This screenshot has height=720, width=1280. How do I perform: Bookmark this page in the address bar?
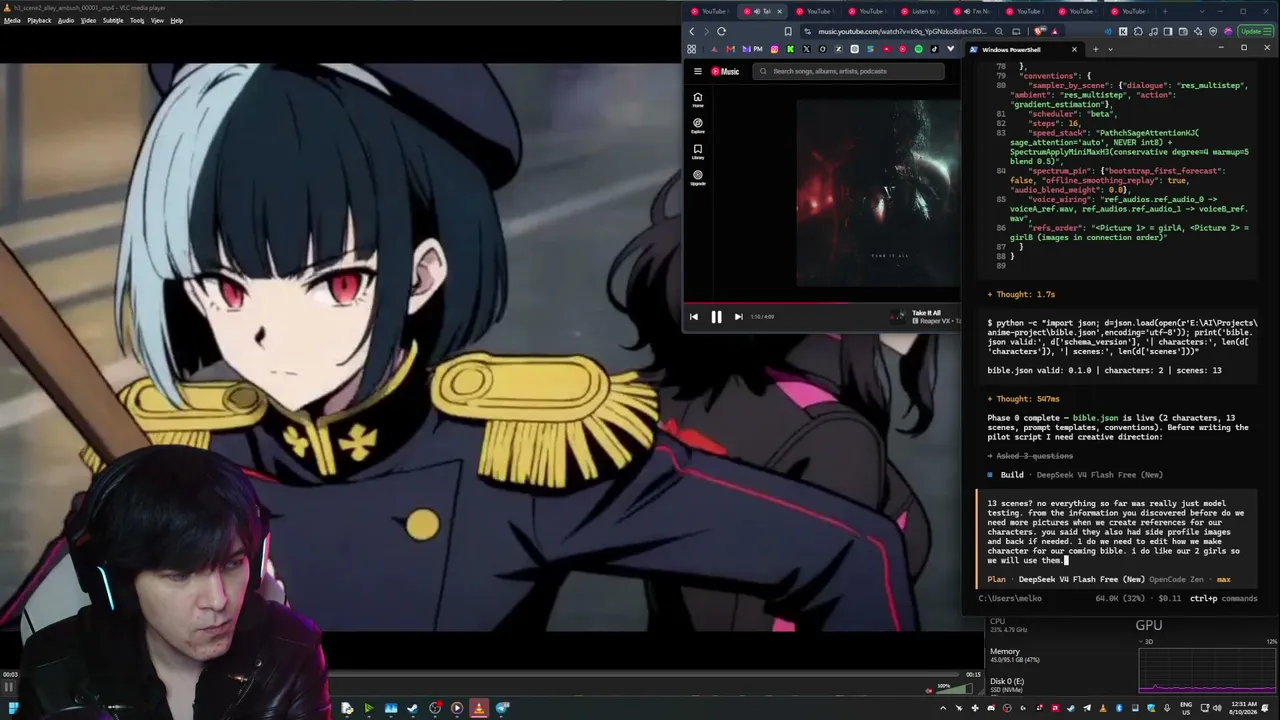788,31
